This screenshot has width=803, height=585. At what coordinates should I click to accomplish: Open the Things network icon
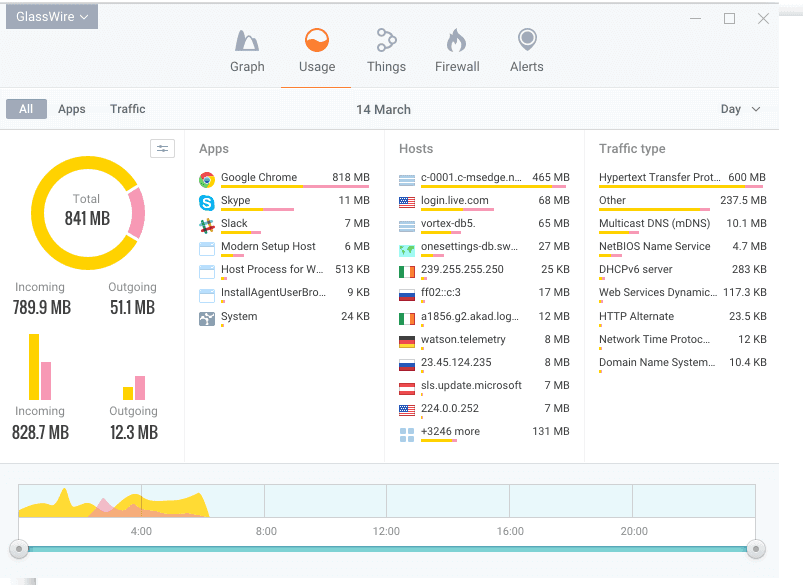point(386,40)
